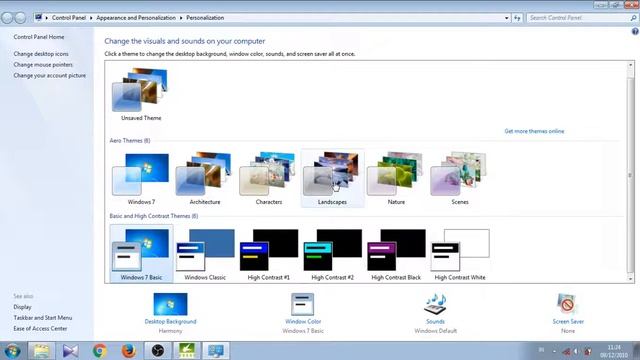Select the Windows 7 Aero theme
Viewport: 640px width, 360px height.
point(141,179)
